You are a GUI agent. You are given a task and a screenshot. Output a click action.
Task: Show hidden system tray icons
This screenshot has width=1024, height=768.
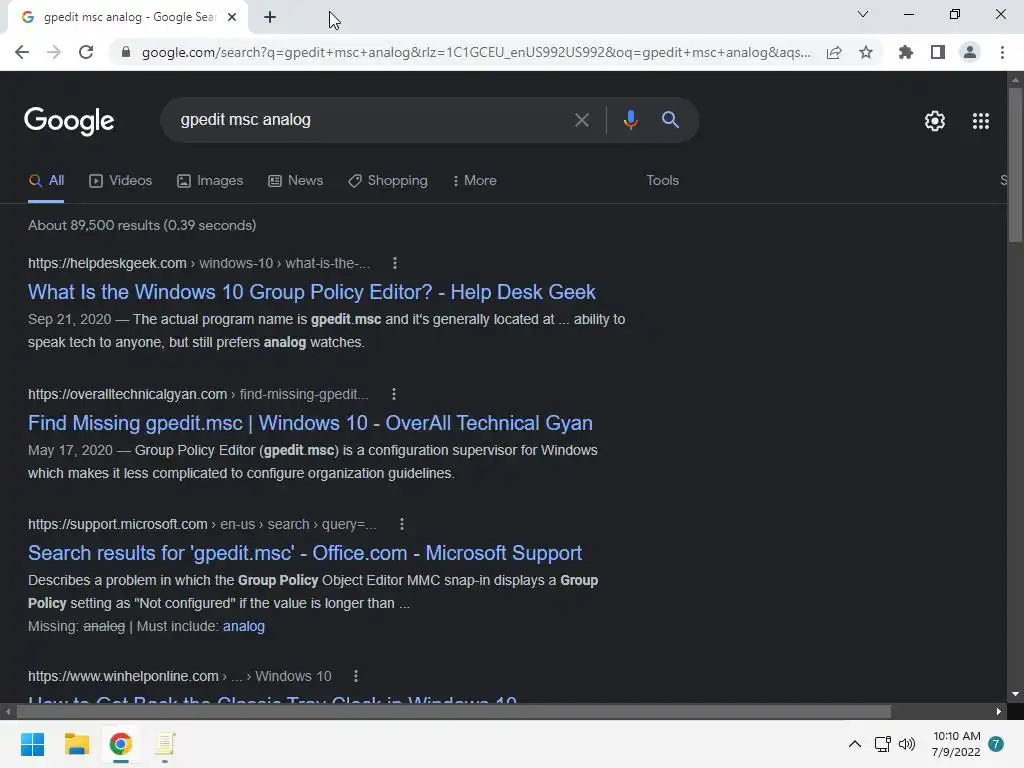tap(854, 744)
